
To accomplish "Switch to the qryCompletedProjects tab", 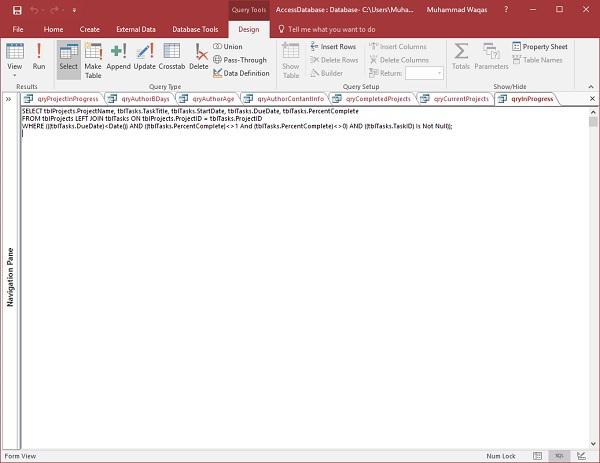I will (x=373, y=99).
